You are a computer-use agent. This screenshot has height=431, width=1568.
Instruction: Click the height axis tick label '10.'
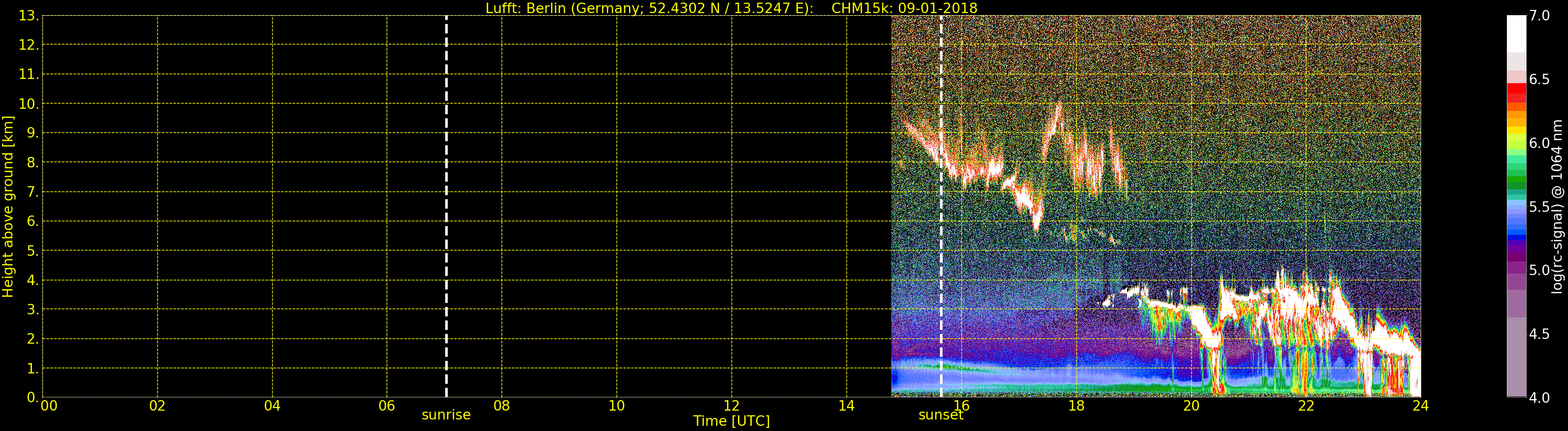coord(29,104)
